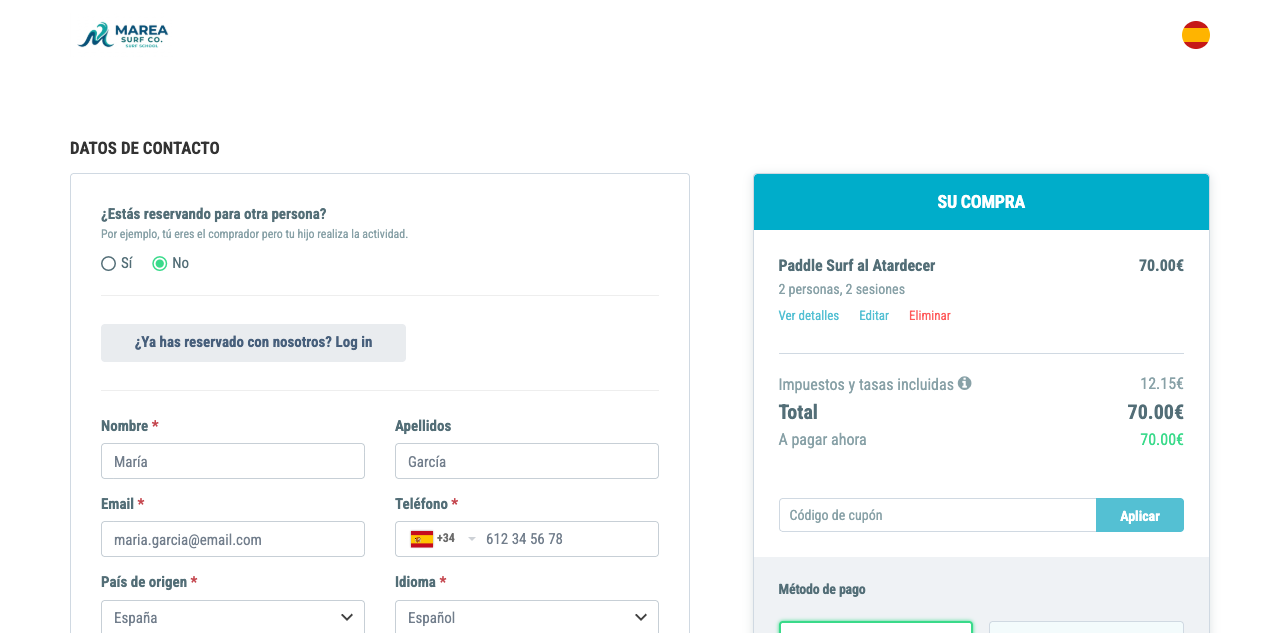The image size is (1280, 633).
Task: Click the Teléfono number field
Action: (569, 539)
